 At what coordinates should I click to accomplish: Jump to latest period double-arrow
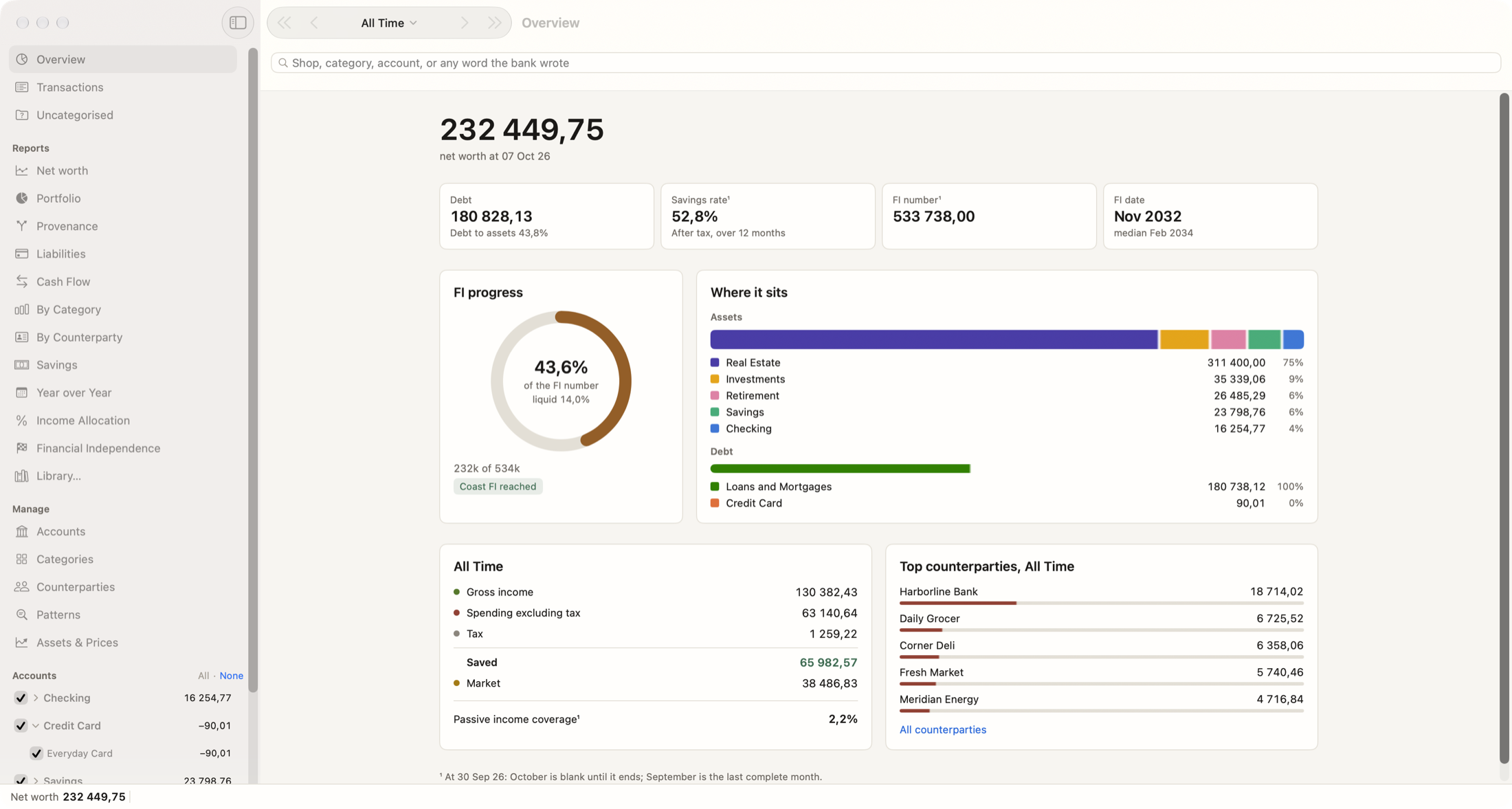(x=495, y=23)
